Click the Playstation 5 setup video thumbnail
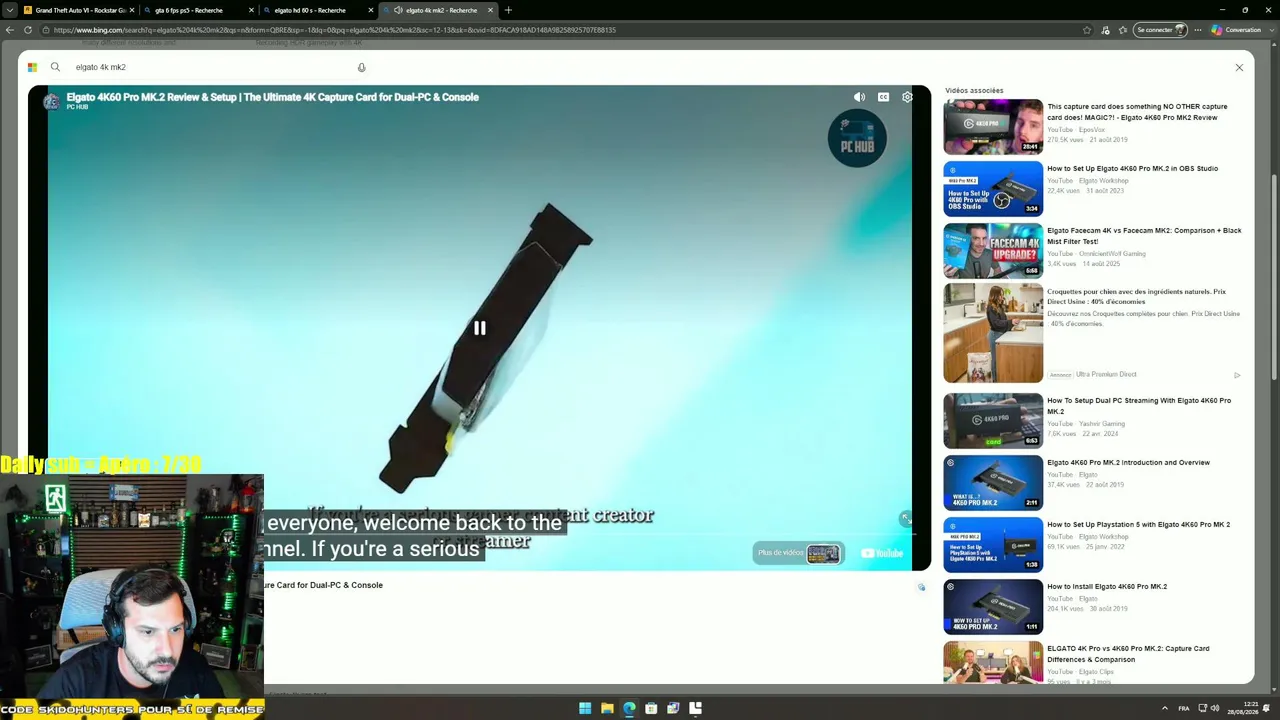Image resolution: width=1280 pixels, height=720 pixels. [x=993, y=545]
